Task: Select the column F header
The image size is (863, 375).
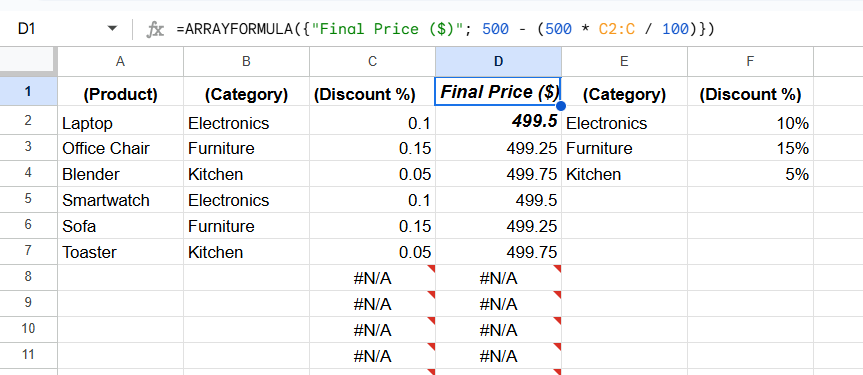Action: point(750,62)
